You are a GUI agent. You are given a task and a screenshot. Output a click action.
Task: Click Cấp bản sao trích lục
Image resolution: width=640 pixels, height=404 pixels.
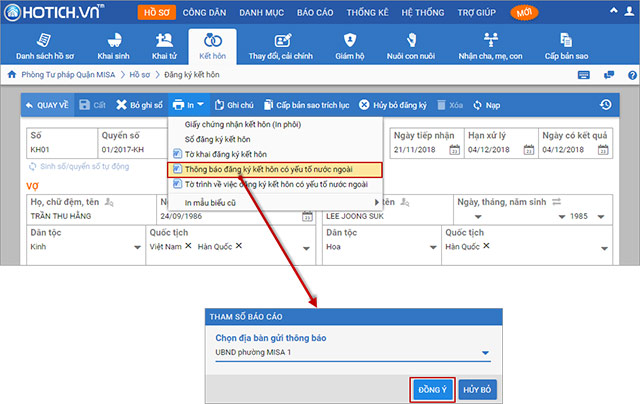(x=307, y=105)
